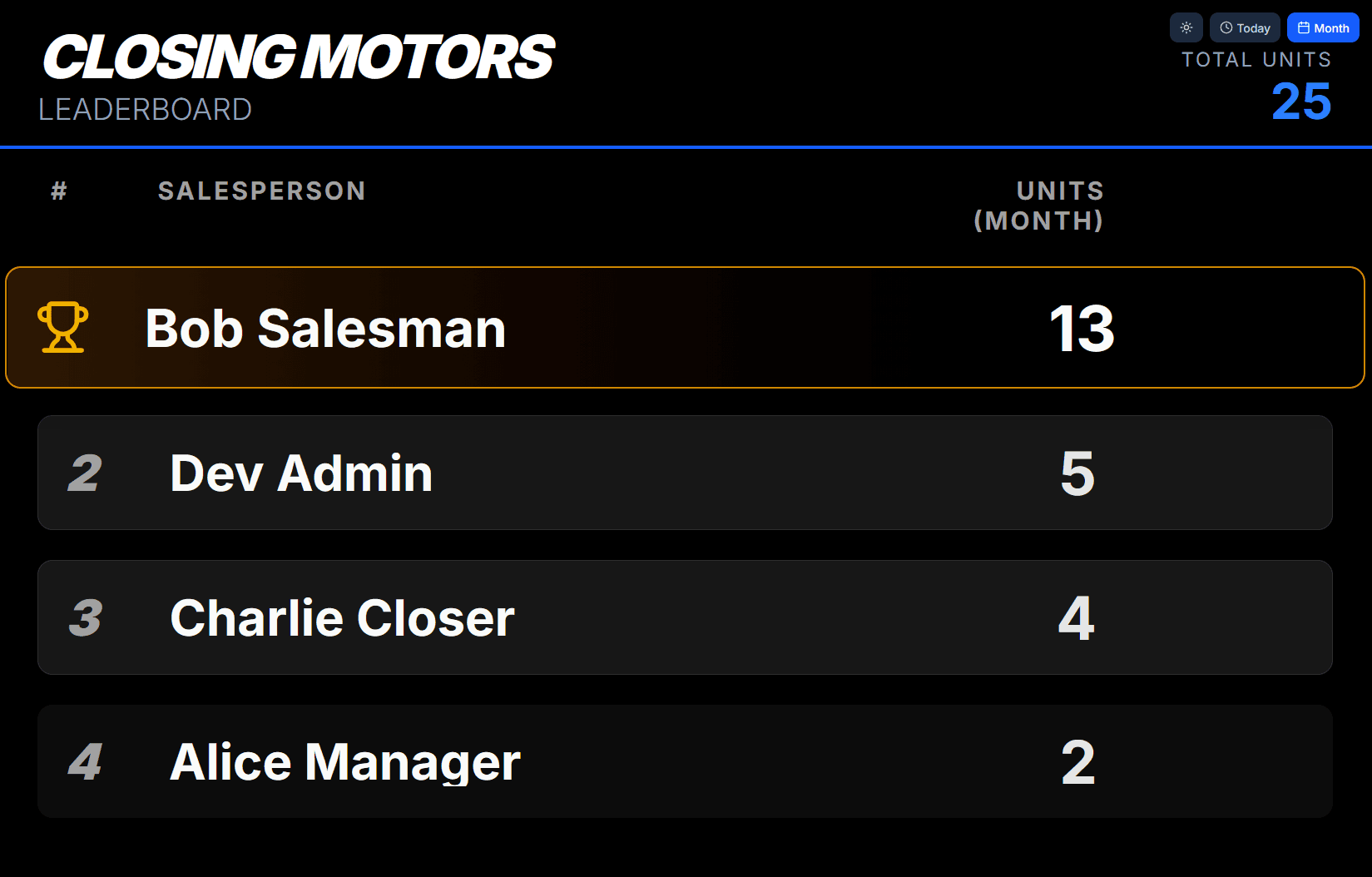1372x877 pixels.
Task: Expand Bob Salesman's leaderboard row
Action: click(x=684, y=327)
